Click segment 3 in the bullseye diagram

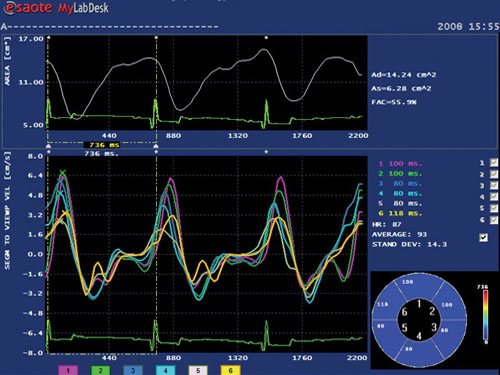434,327
